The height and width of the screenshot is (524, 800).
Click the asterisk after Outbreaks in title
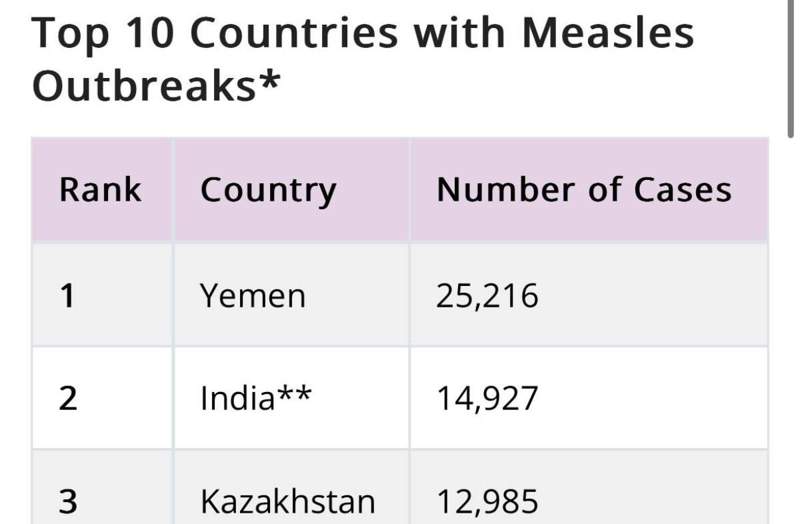(x=269, y=81)
